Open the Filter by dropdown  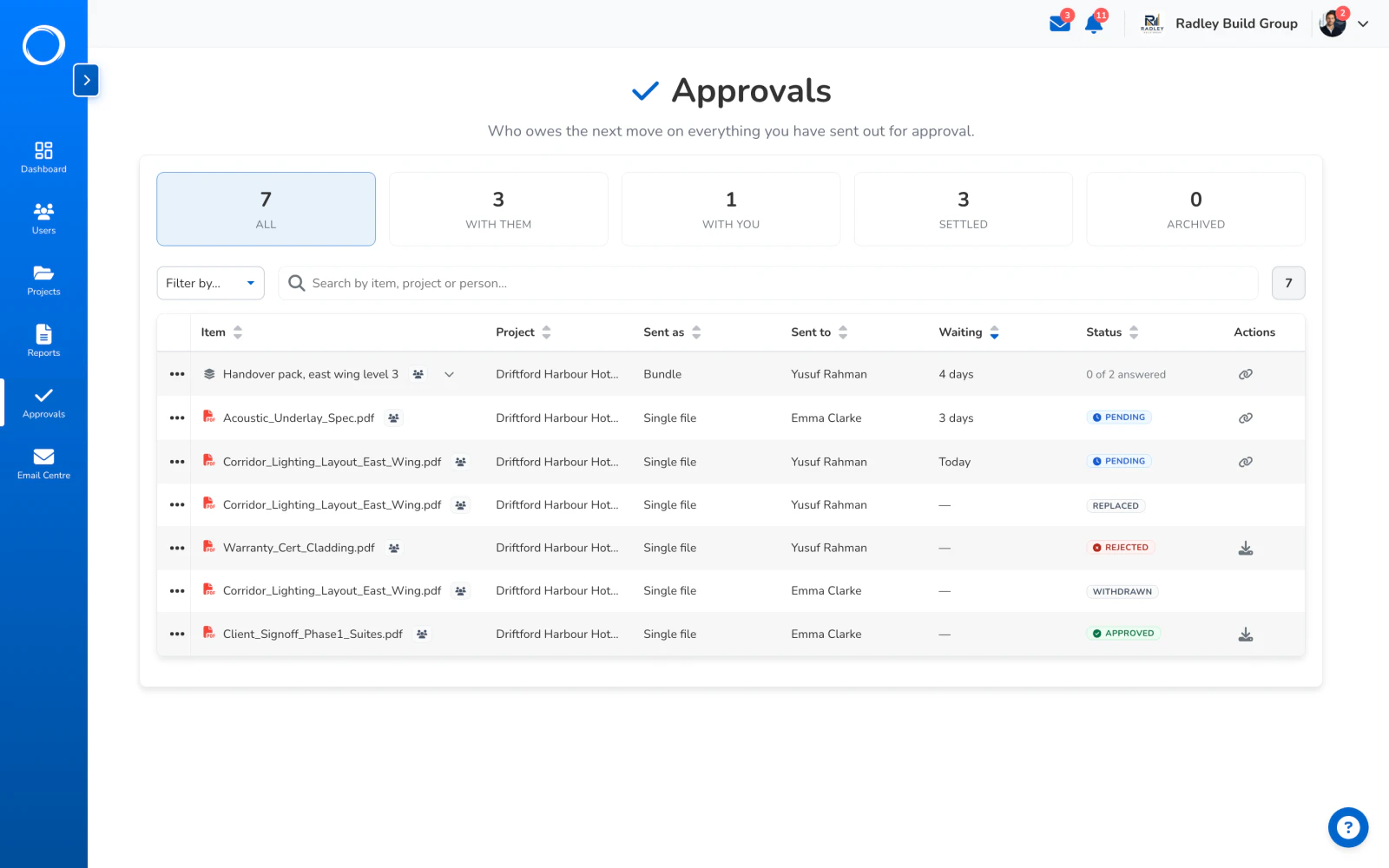coord(210,283)
